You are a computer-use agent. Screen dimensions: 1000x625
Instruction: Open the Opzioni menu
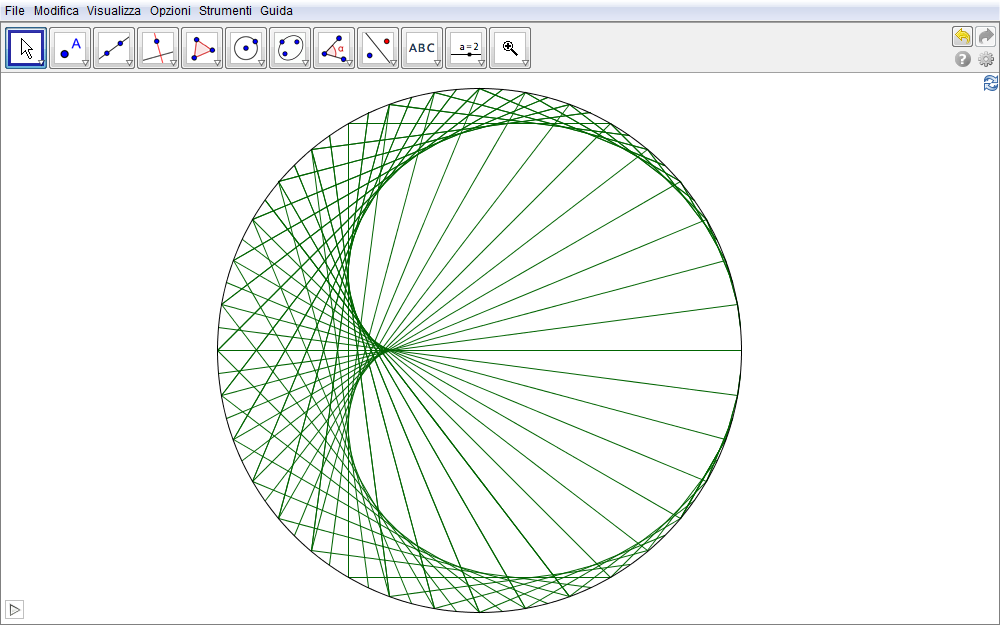pos(170,11)
